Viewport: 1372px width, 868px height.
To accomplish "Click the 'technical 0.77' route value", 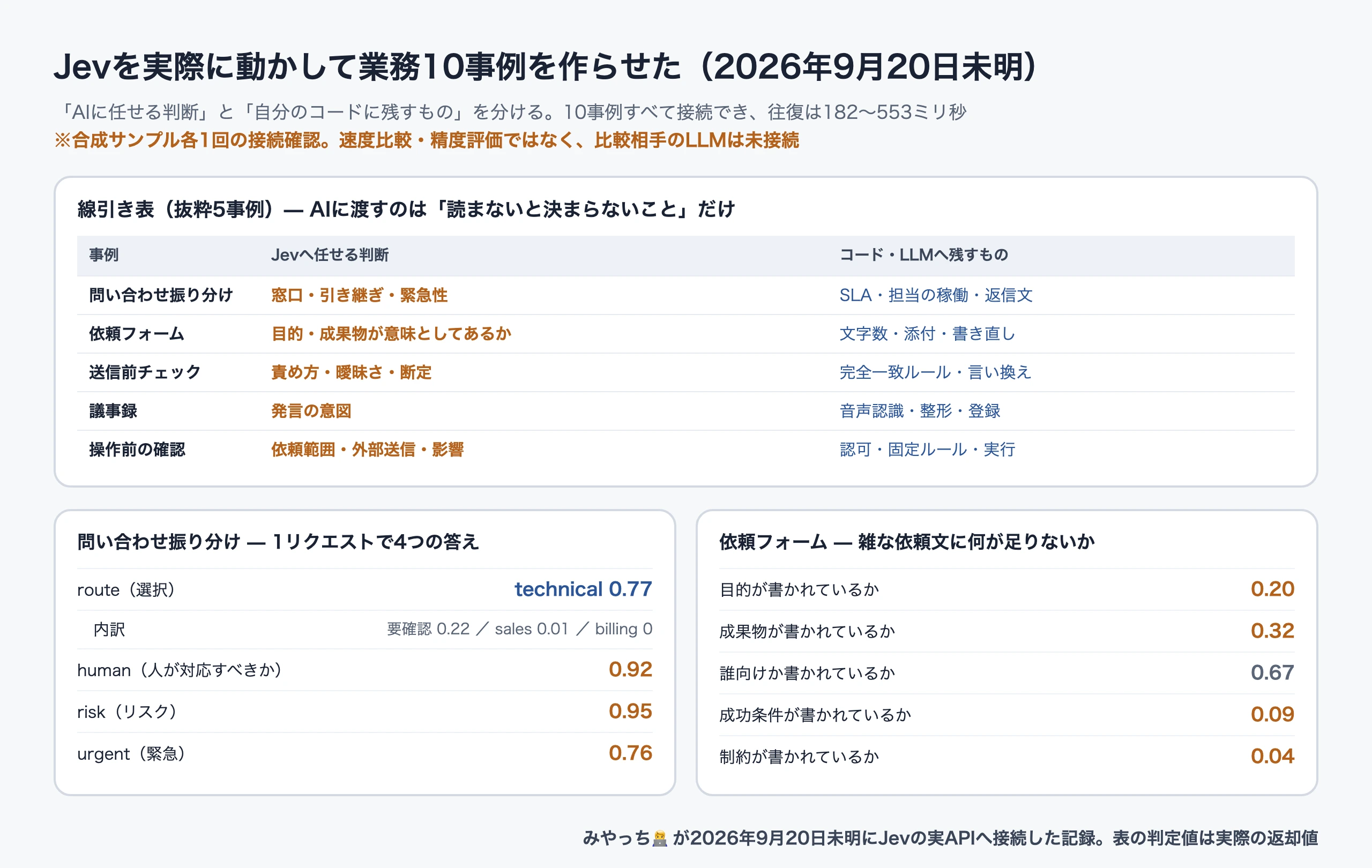I will coord(584,589).
